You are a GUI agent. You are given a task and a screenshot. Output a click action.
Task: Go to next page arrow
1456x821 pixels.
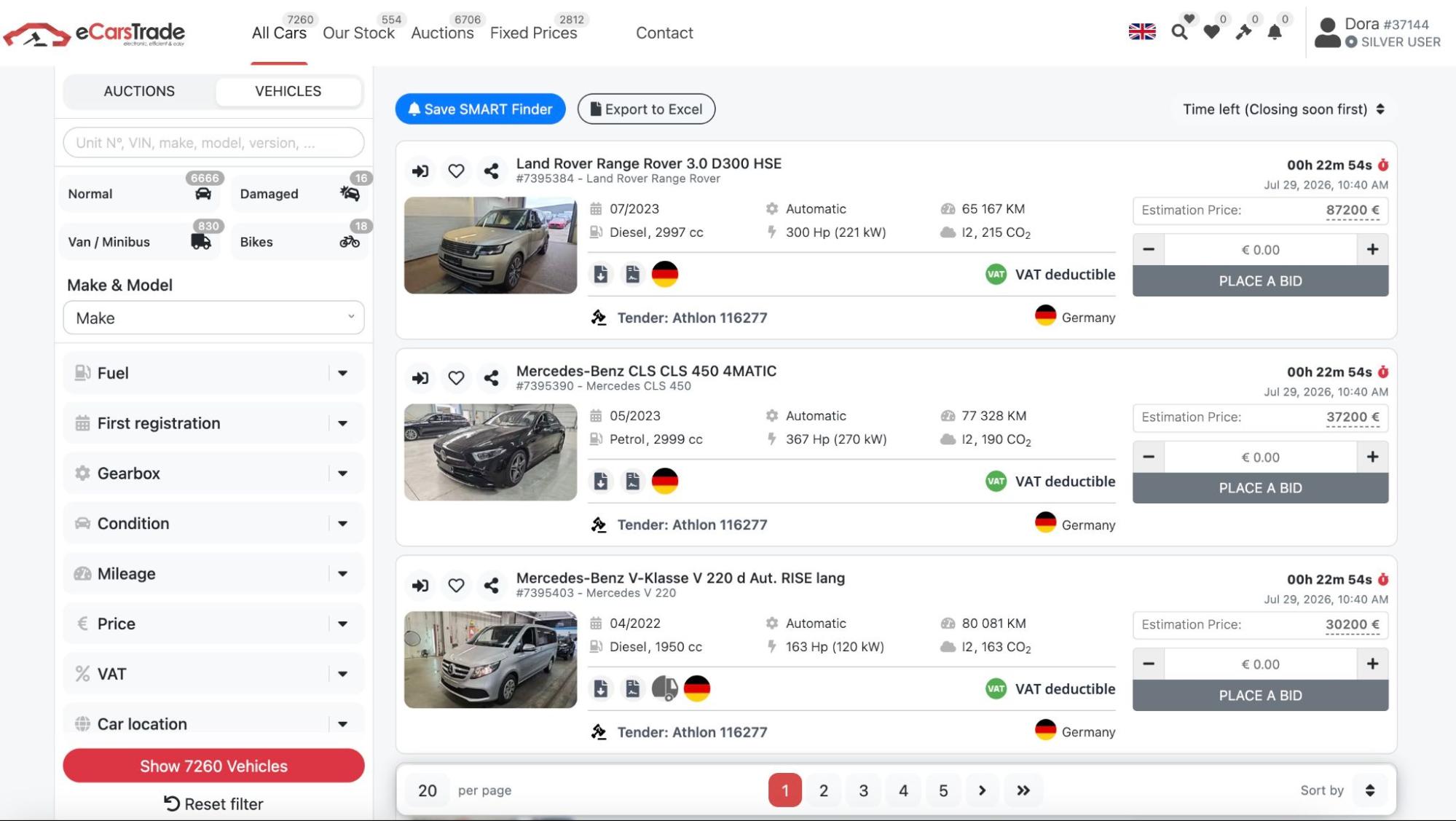(982, 790)
